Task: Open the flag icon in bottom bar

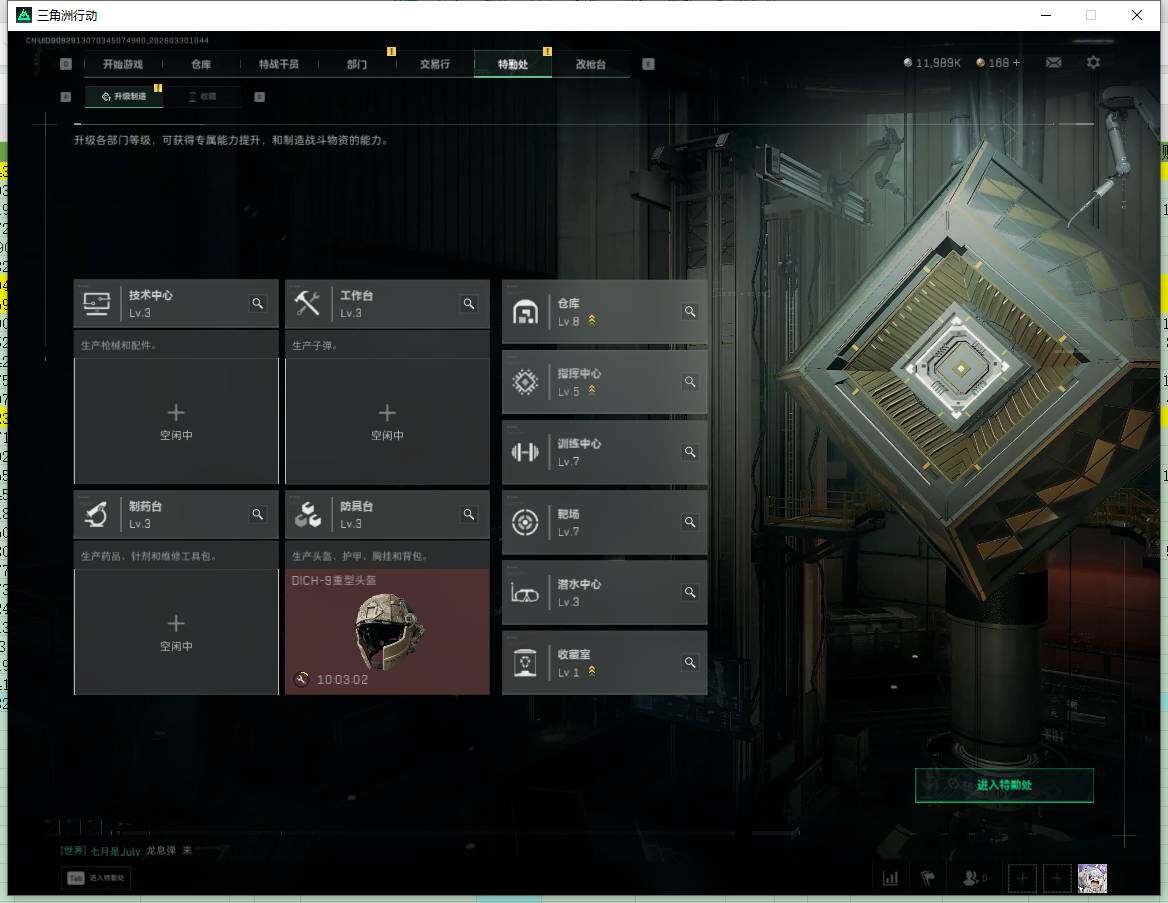Action: click(928, 878)
